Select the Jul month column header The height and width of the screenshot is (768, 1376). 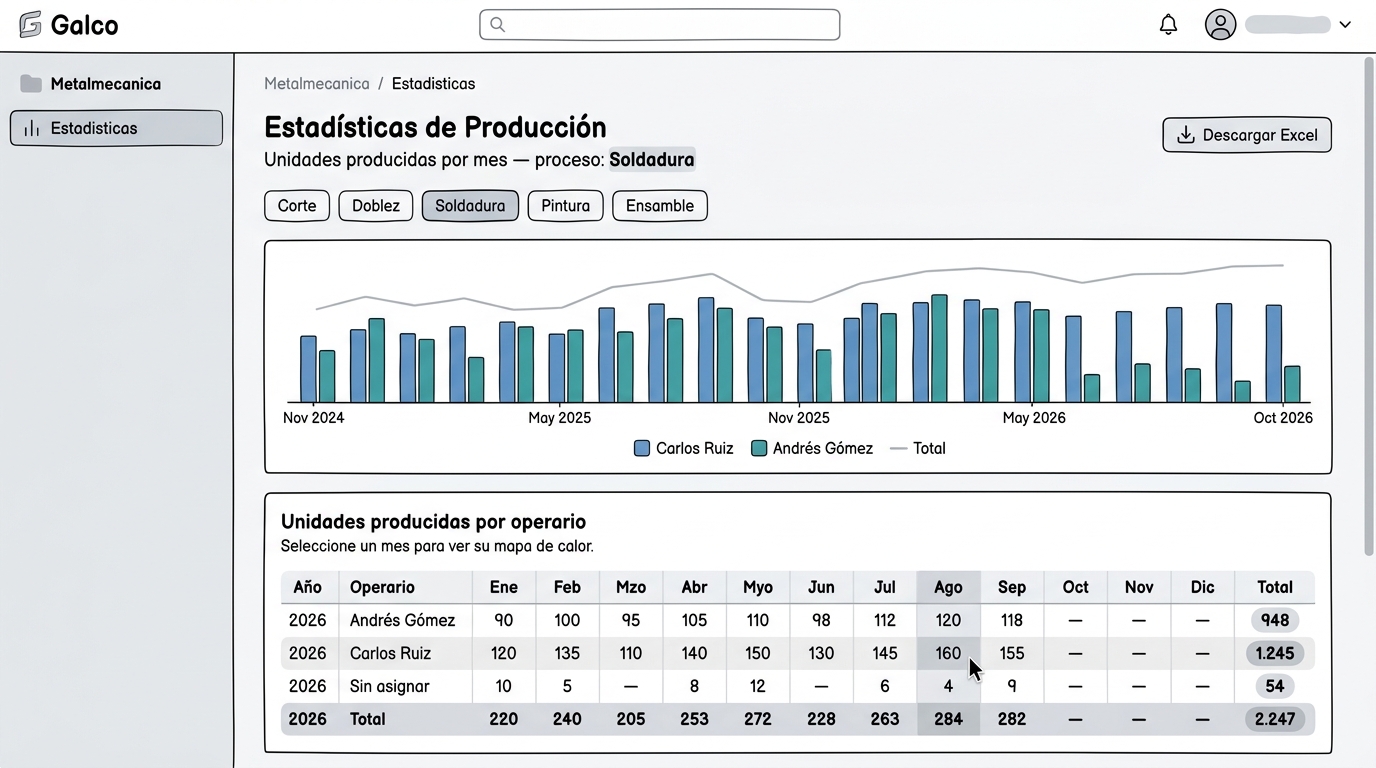click(x=885, y=587)
